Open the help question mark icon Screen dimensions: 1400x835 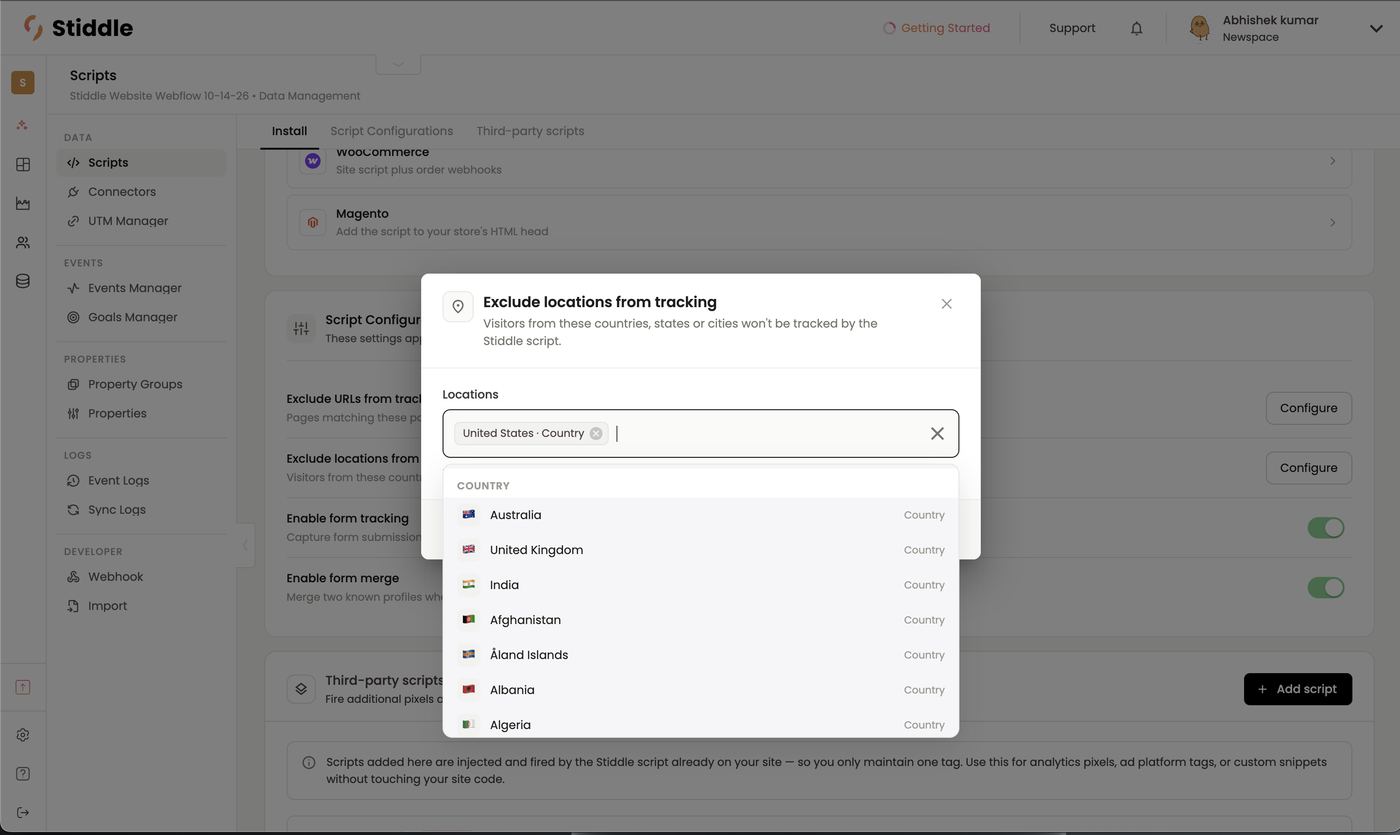pyautogui.click(x=23, y=774)
